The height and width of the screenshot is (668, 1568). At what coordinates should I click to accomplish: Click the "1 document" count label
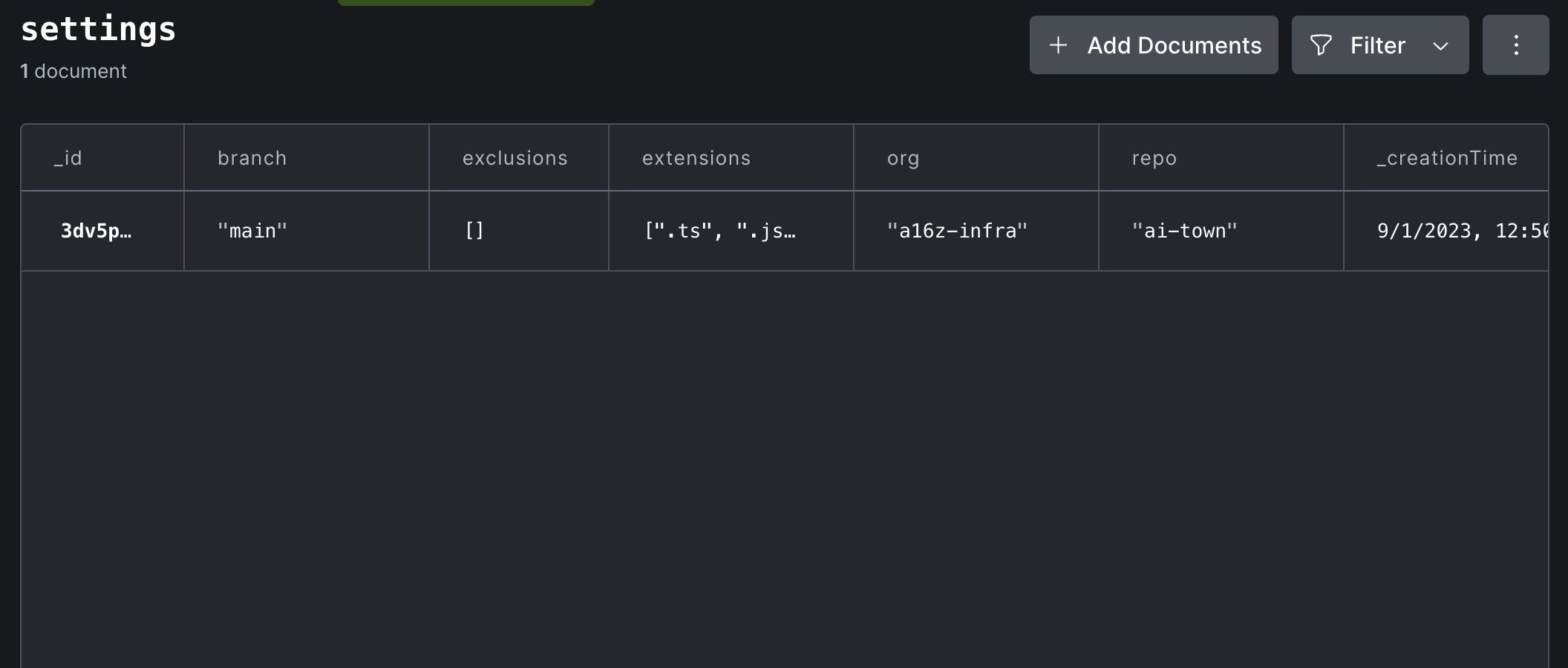pos(73,71)
